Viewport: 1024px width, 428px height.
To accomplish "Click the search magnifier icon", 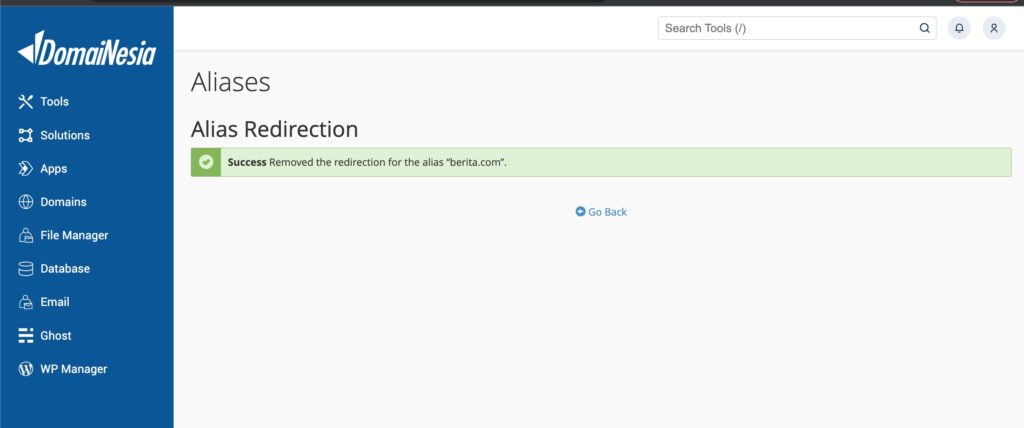I will coord(925,28).
